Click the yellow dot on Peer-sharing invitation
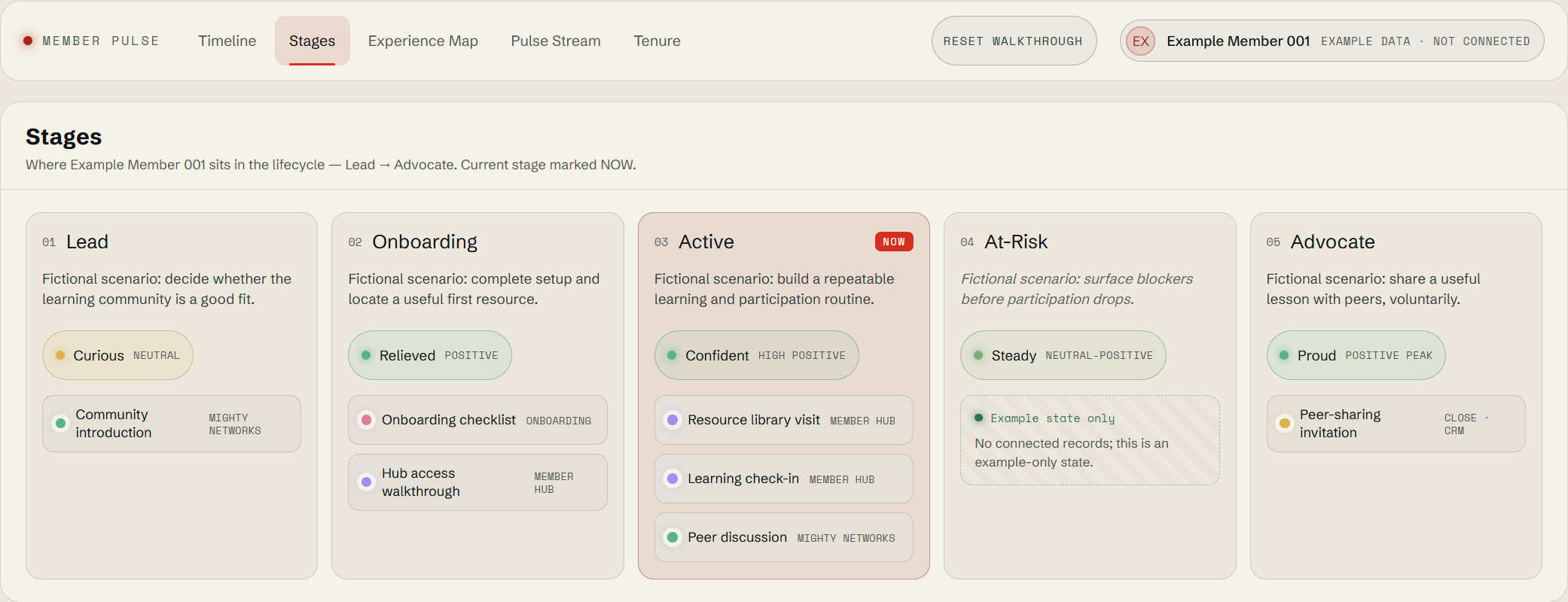Image resolution: width=1568 pixels, height=602 pixels. pos(1285,424)
